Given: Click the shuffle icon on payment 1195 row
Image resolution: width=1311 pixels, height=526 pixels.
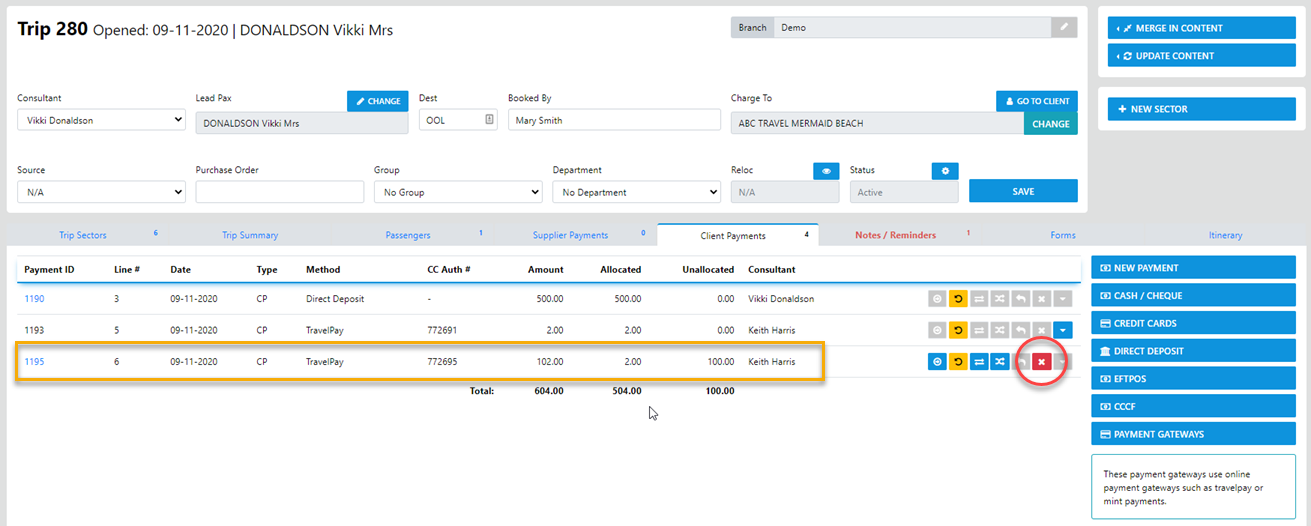Looking at the screenshot, I should tap(1000, 362).
